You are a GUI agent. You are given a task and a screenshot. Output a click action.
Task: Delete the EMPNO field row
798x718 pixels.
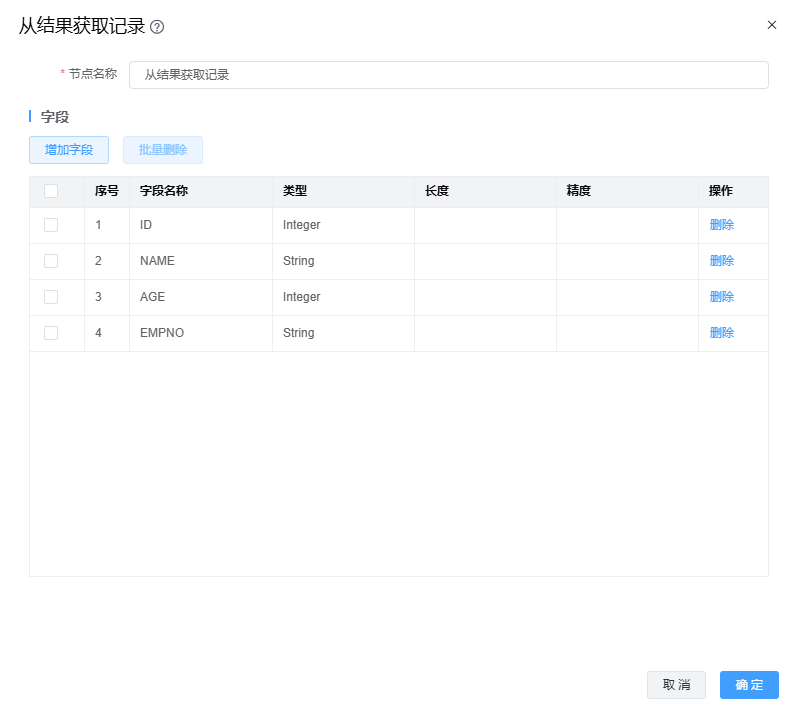(721, 333)
